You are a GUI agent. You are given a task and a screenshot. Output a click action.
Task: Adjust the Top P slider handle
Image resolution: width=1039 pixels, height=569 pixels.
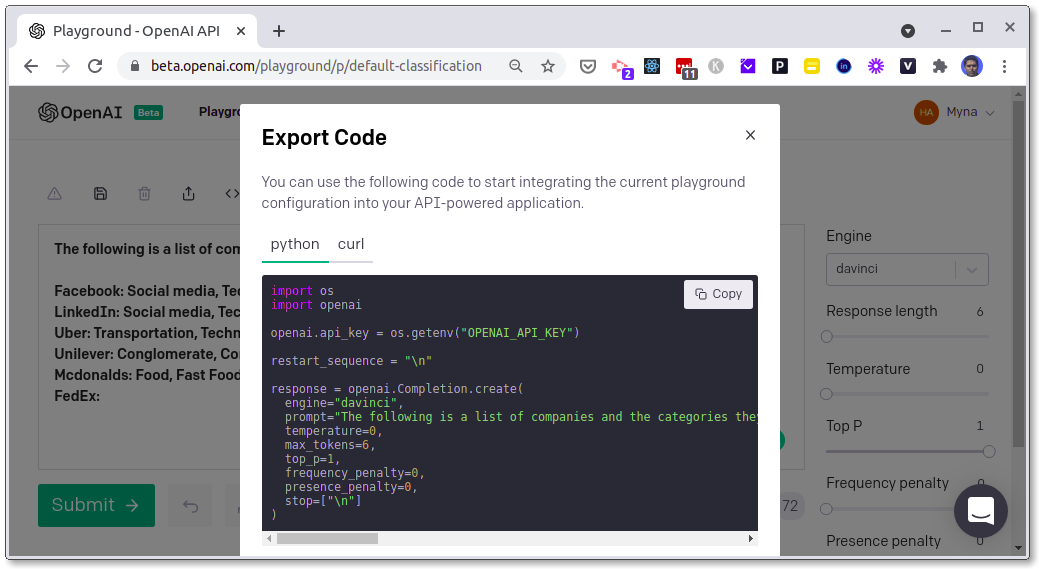point(989,452)
